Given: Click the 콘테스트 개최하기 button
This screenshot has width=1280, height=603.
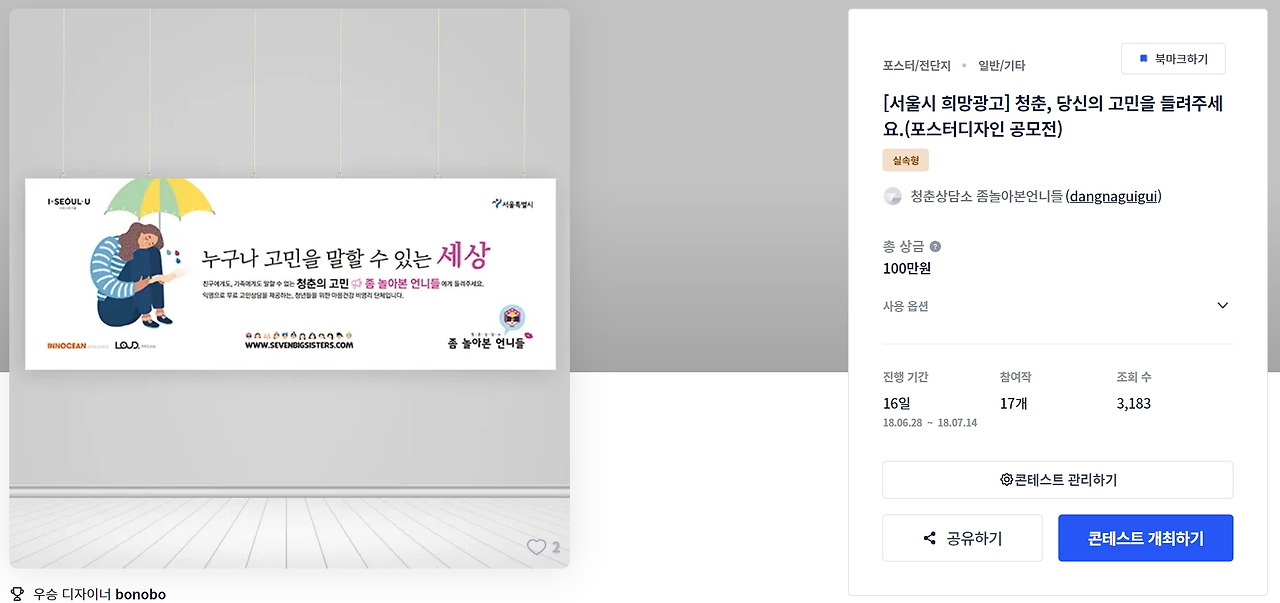Looking at the screenshot, I should (x=1146, y=538).
